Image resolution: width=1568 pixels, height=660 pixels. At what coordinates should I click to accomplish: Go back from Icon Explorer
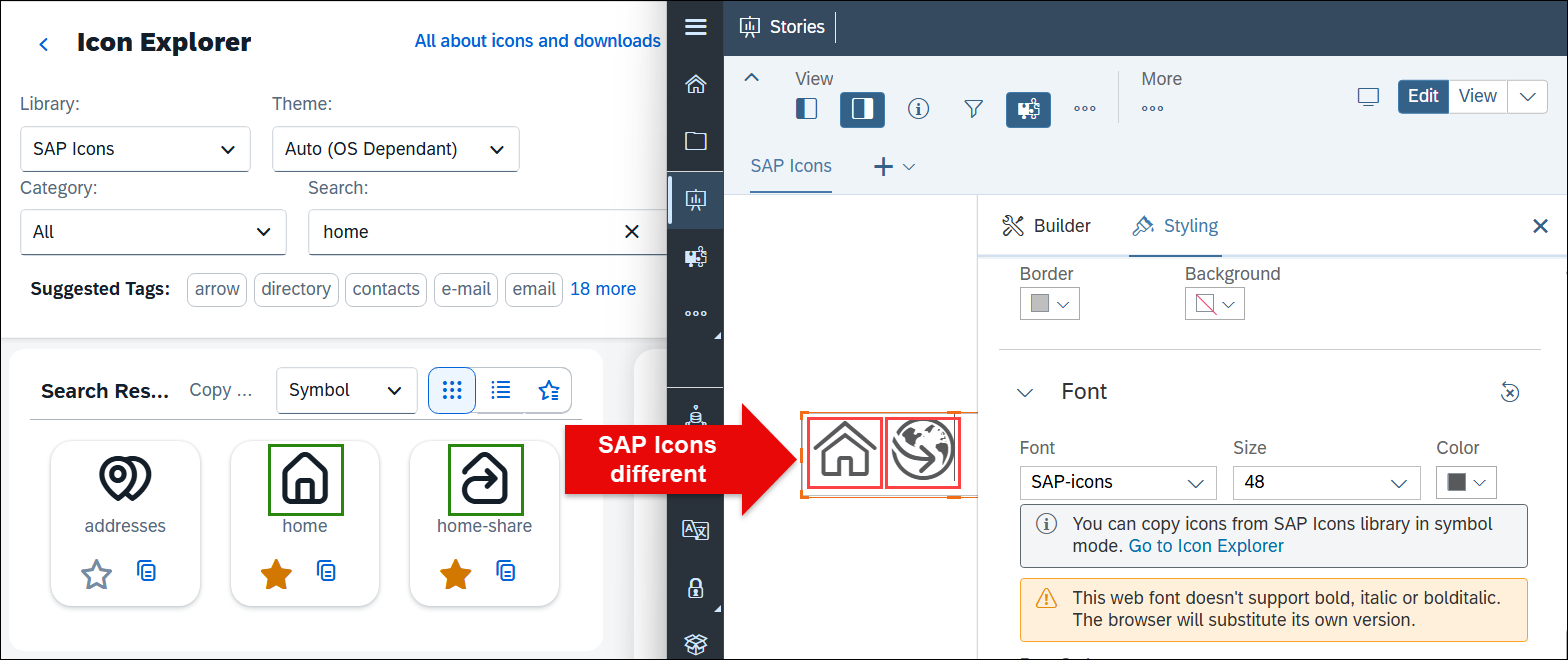pyautogui.click(x=43, y=44)
